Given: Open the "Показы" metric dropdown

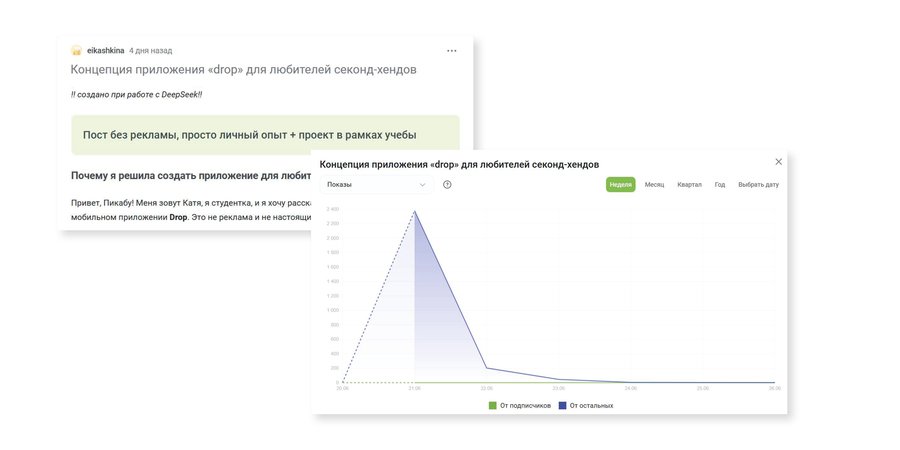Looking at the screenshot, I should point(376,185).
